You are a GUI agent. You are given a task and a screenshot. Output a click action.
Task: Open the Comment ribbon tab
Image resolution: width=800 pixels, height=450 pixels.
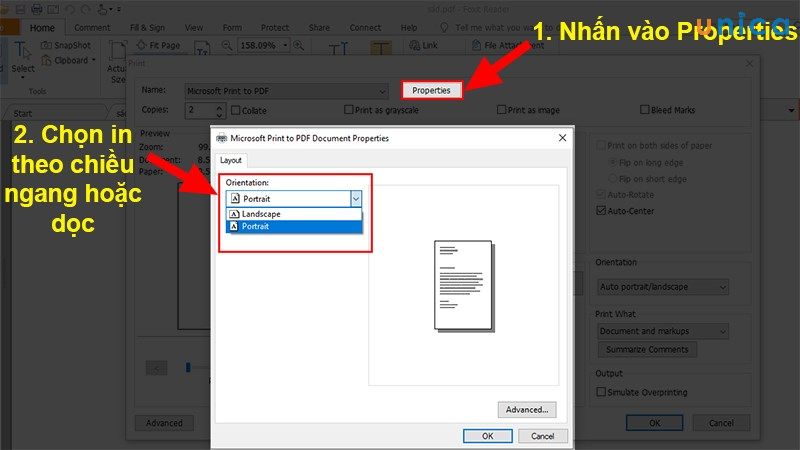[x=92, y=28]
